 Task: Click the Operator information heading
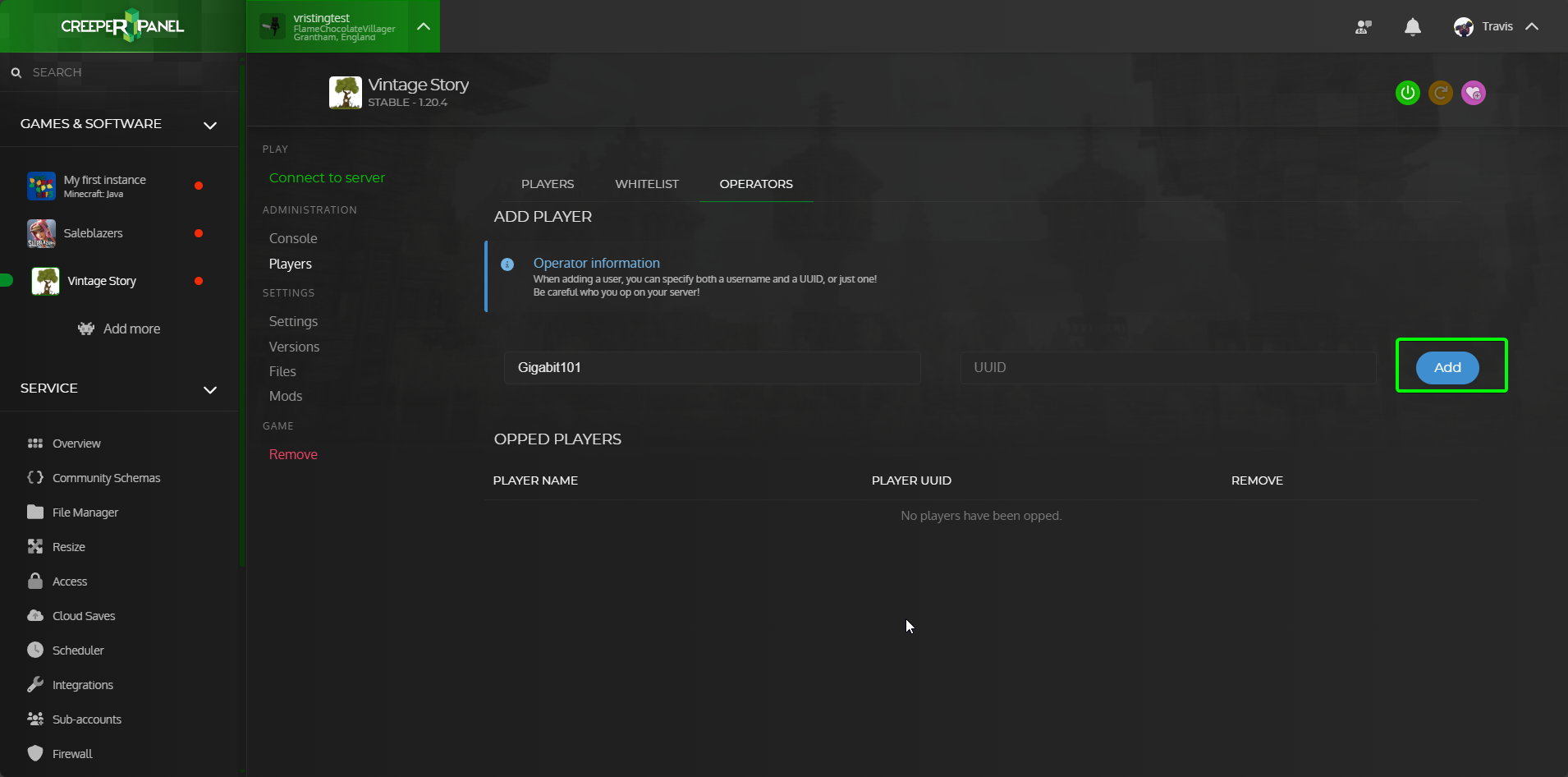click(597, 263)
